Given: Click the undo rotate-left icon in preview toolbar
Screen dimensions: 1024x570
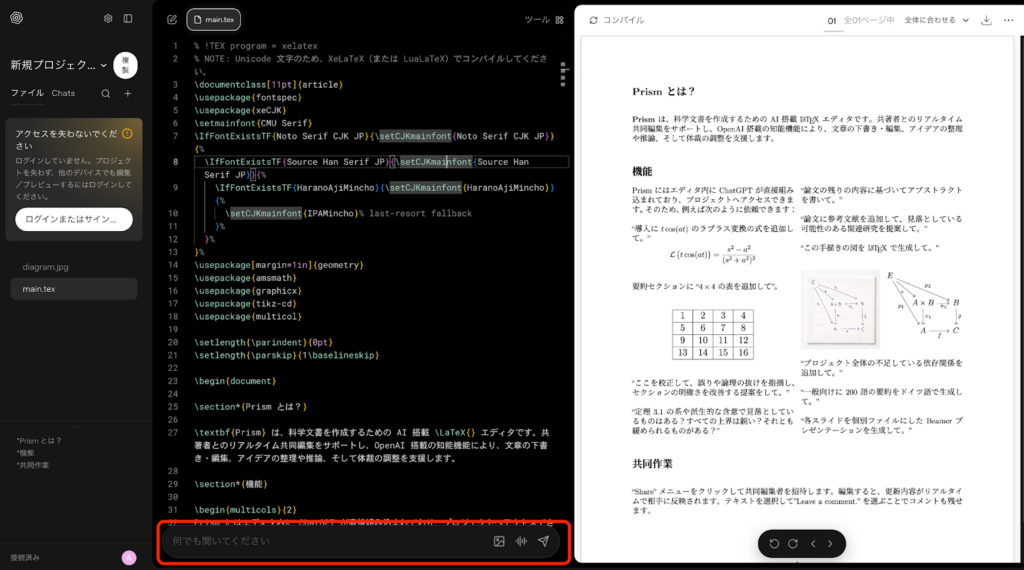Looking at the screenshot, I should (774, 543).
